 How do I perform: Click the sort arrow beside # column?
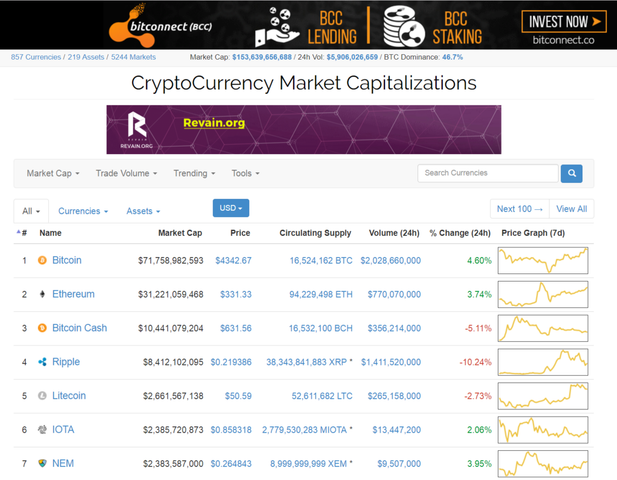18,232
